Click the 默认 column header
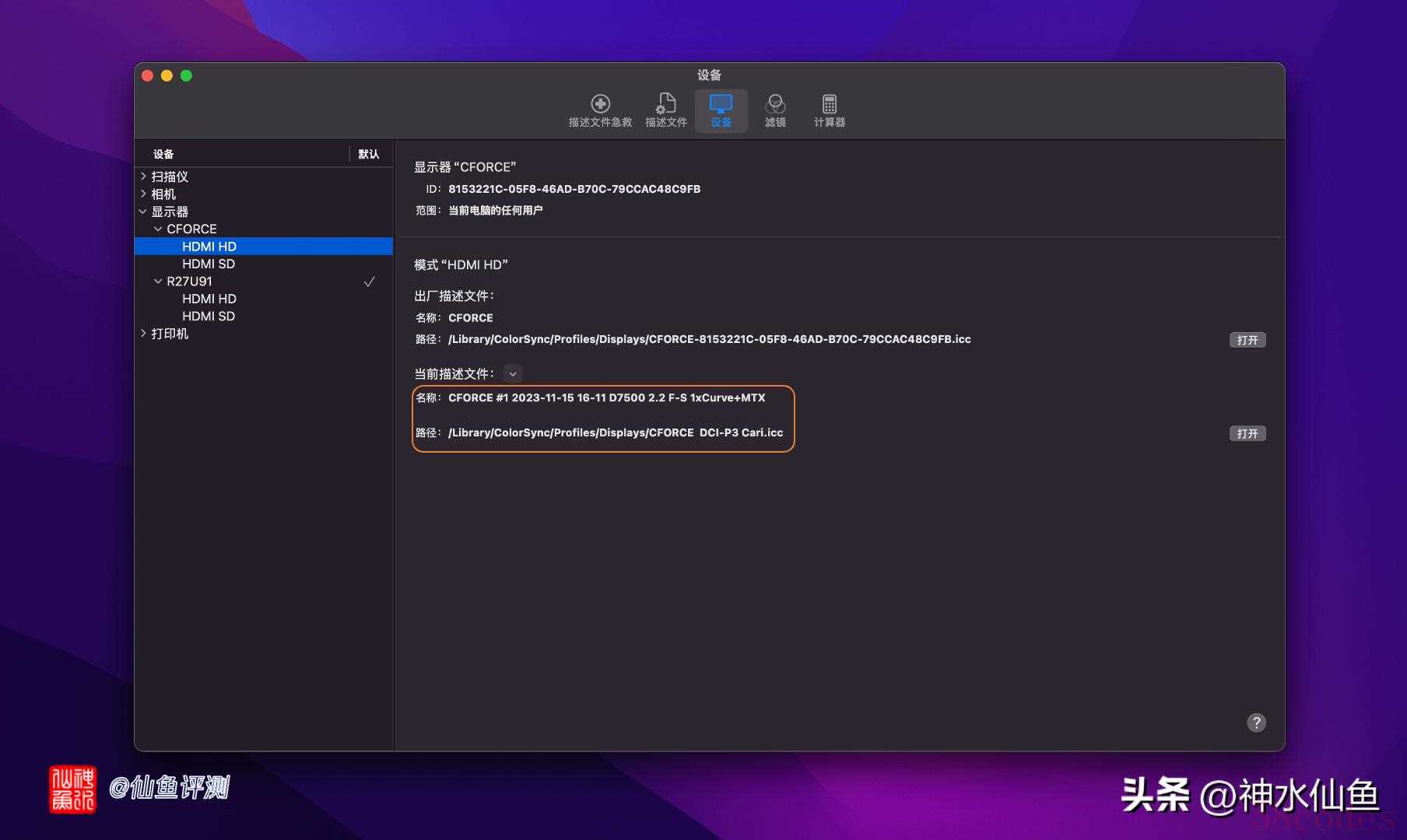1407x840 pixels. 369,154
